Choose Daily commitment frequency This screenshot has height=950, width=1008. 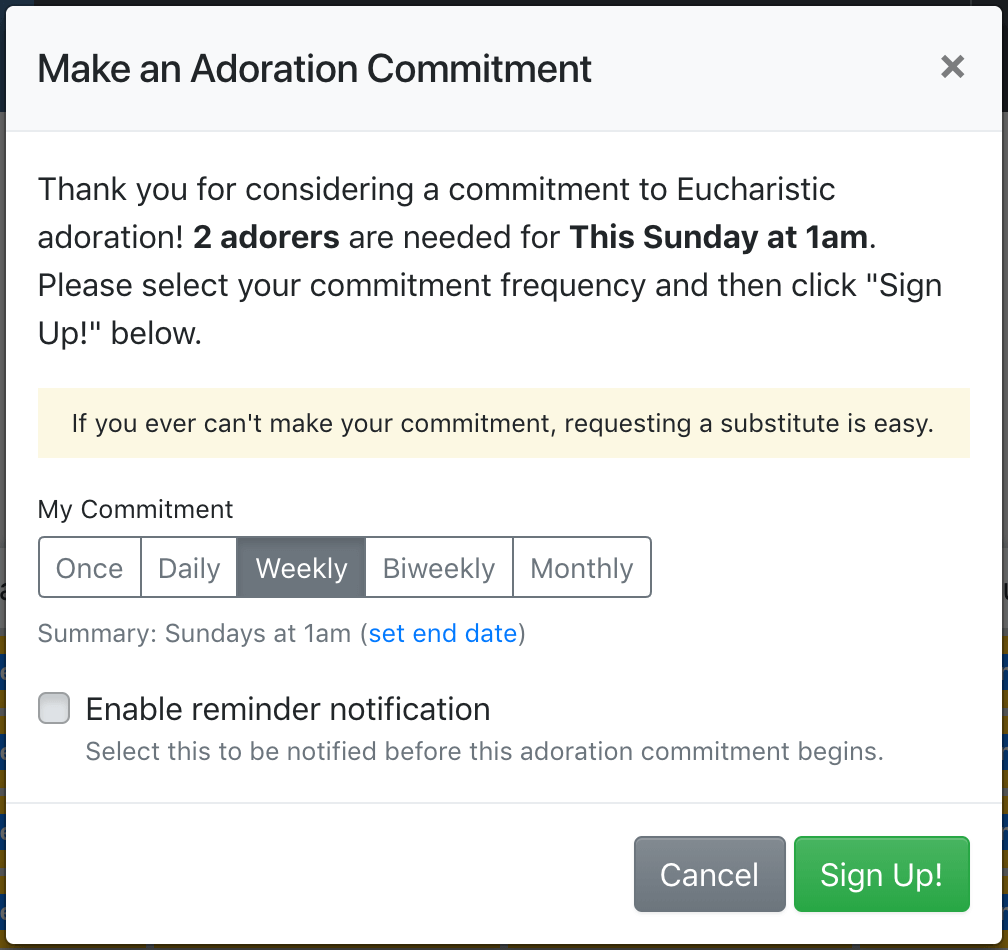(189, 568)
